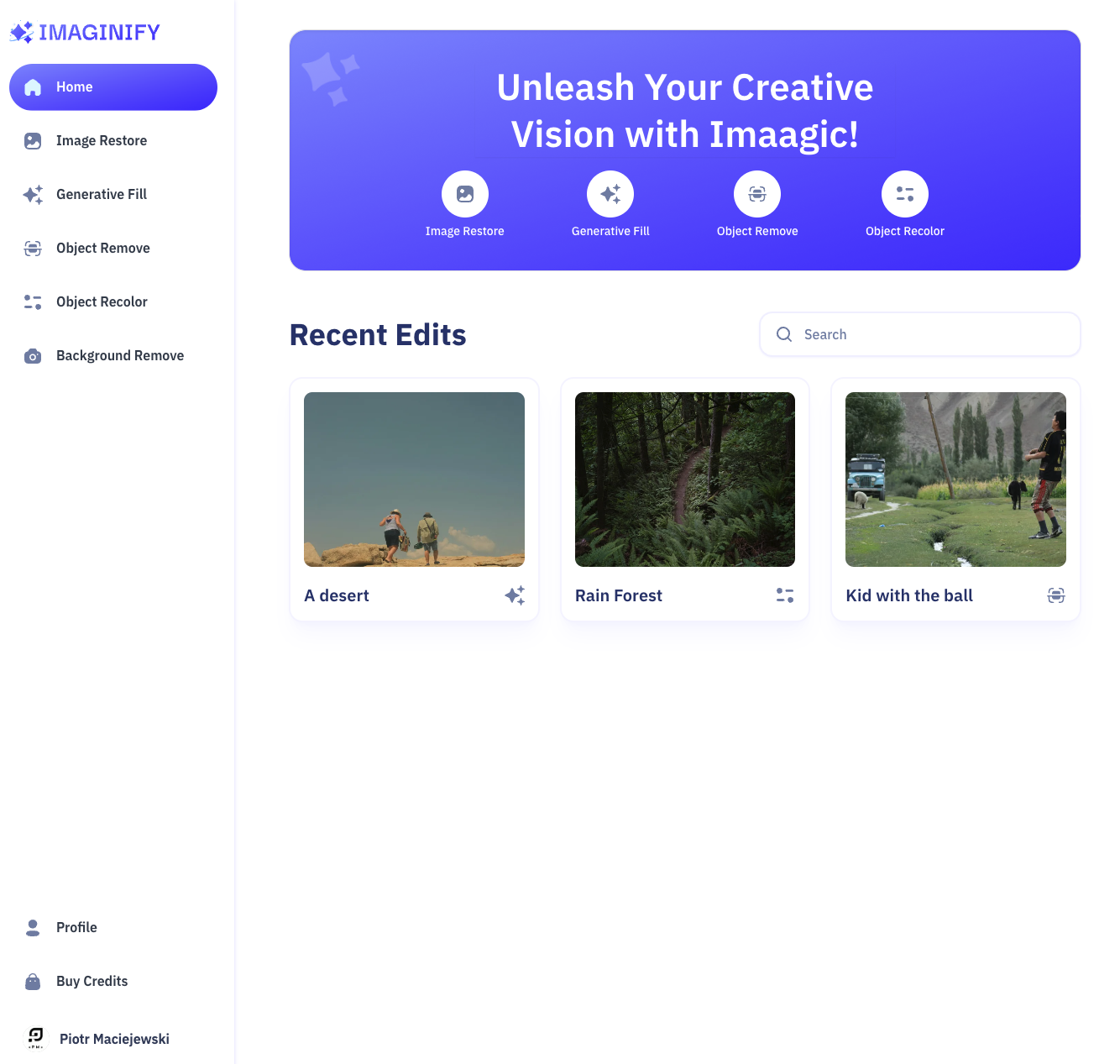Click Buy Credits in sidebar
1120x1064 pixels.
point(92,981)
